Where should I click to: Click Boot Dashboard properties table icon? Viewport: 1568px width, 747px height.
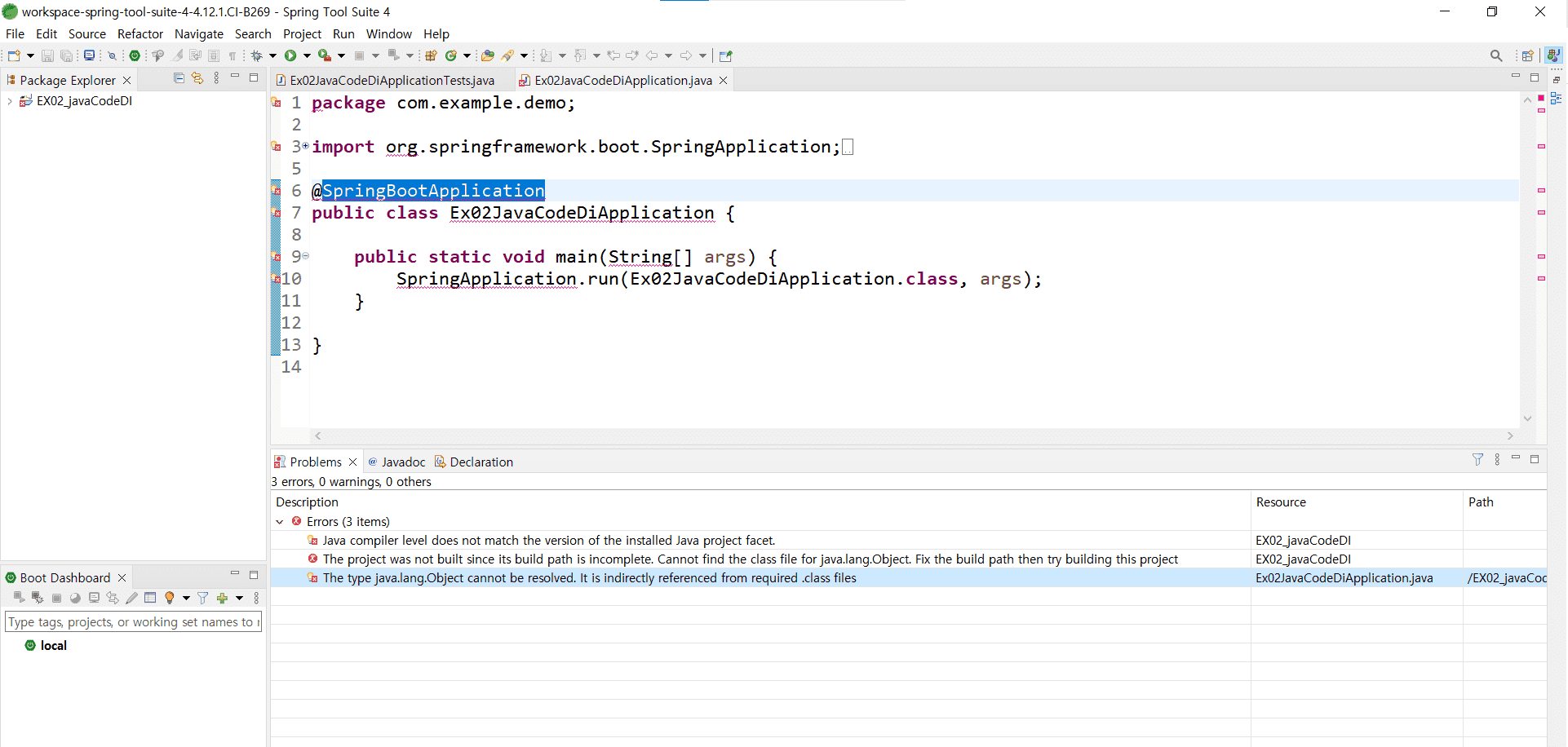[150, 598]
